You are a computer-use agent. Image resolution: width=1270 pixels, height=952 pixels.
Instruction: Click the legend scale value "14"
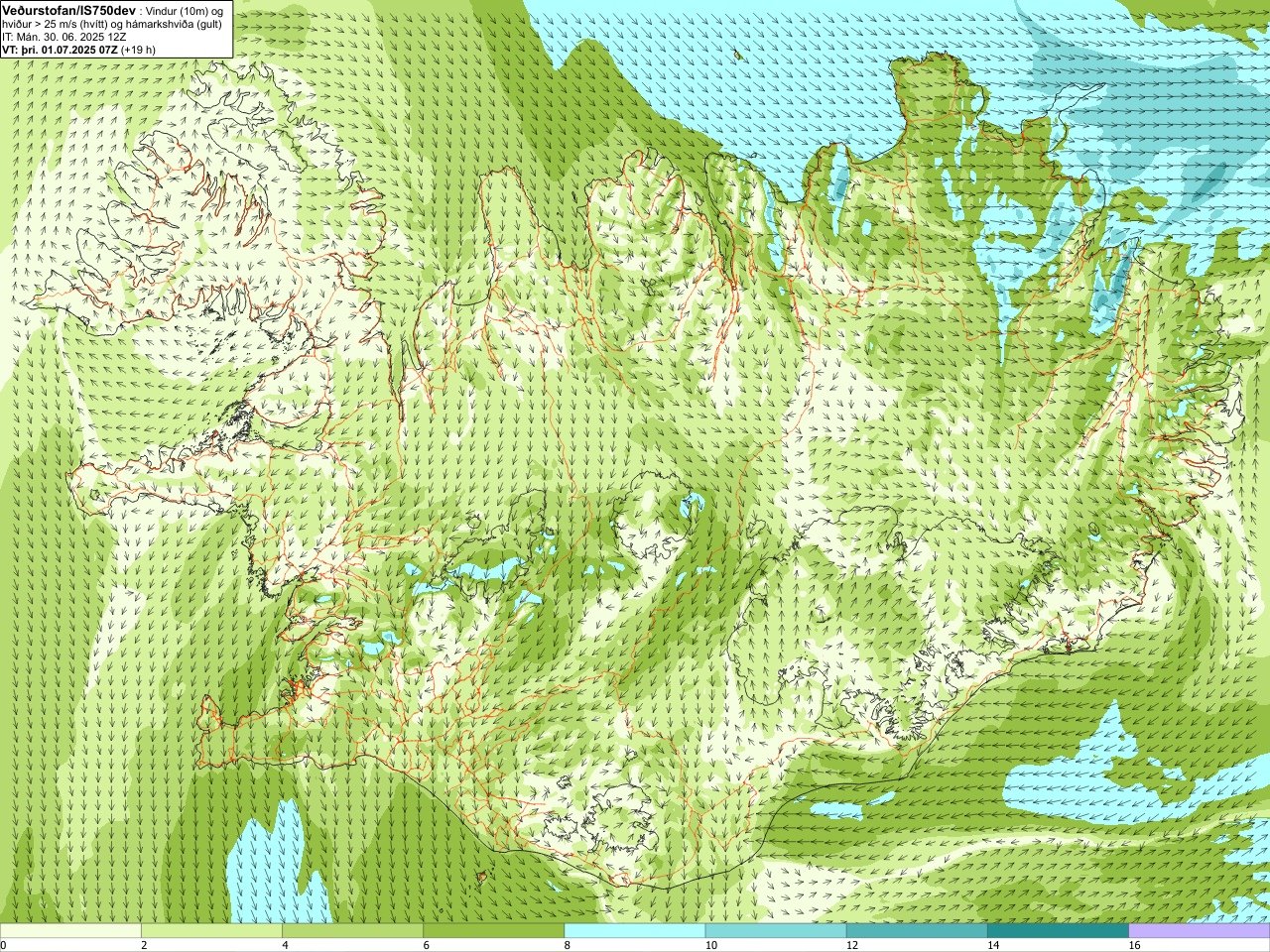992,945
